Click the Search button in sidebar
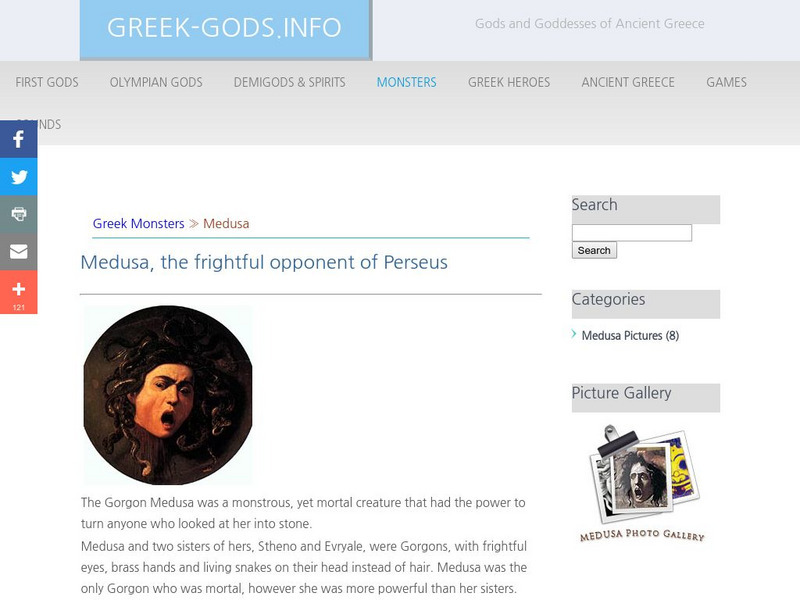 [x=594, y=250]
